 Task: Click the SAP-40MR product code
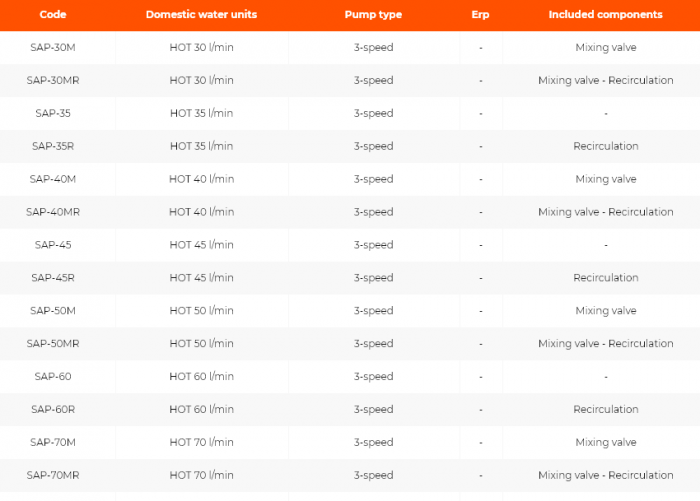point(53,212)
